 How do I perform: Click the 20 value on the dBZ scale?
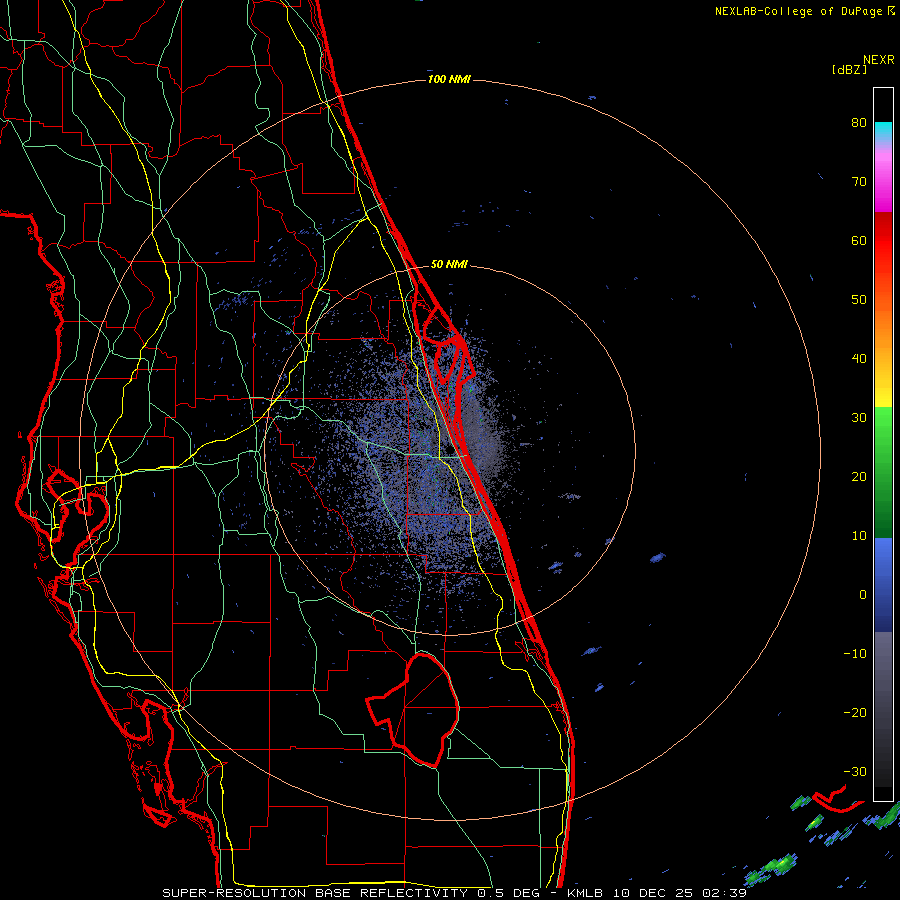(859, 477)
